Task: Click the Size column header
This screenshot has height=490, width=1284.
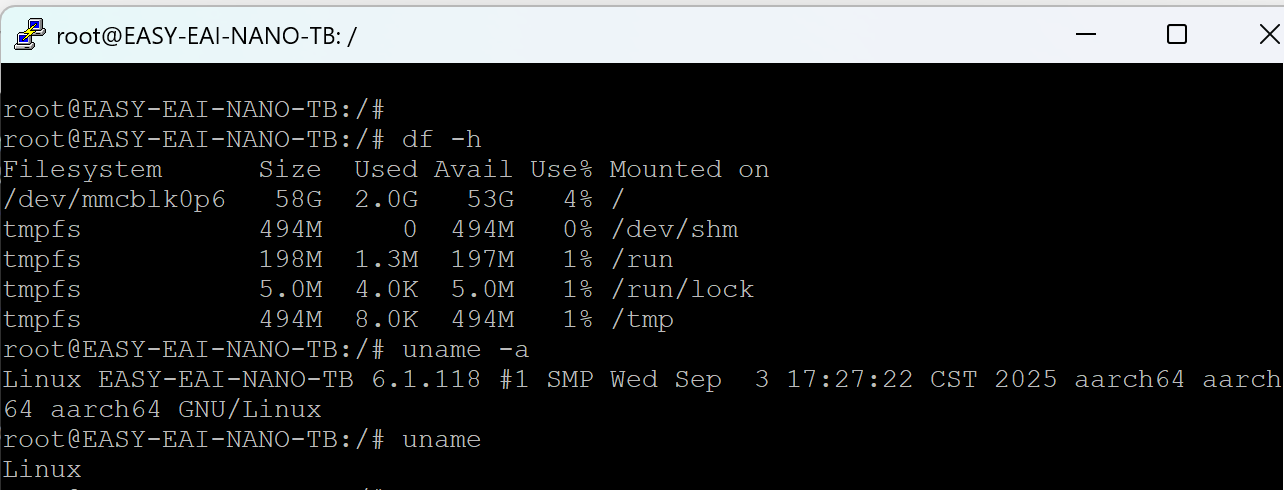Action: point(290,170)
